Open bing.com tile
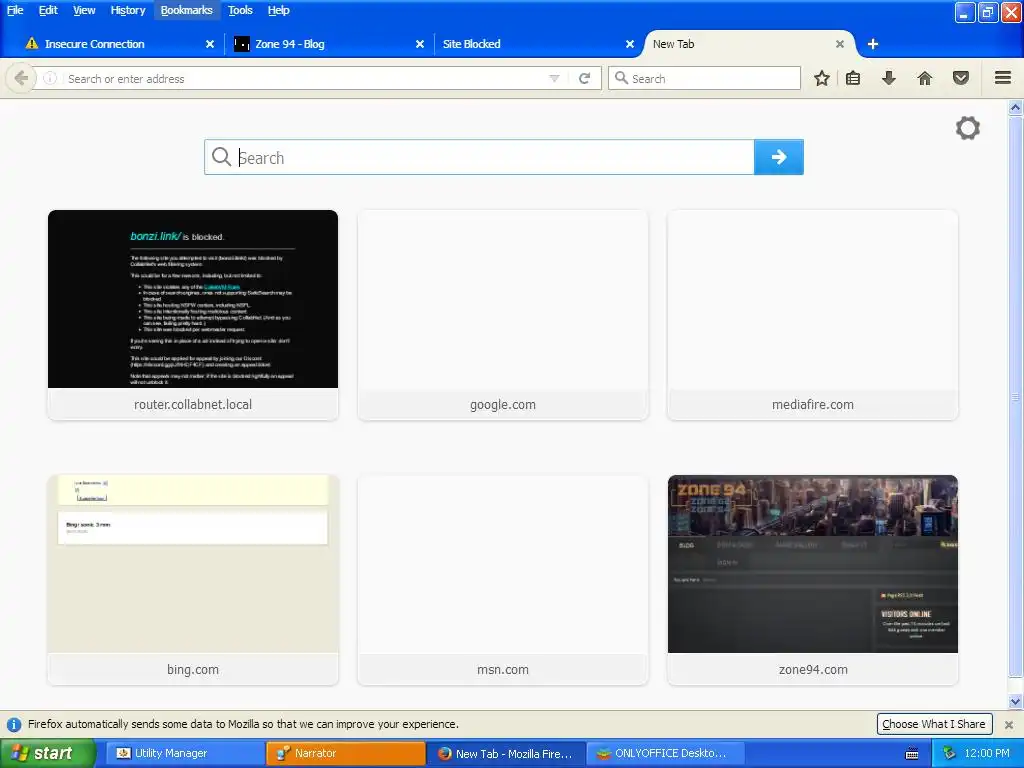 (193, 580)
